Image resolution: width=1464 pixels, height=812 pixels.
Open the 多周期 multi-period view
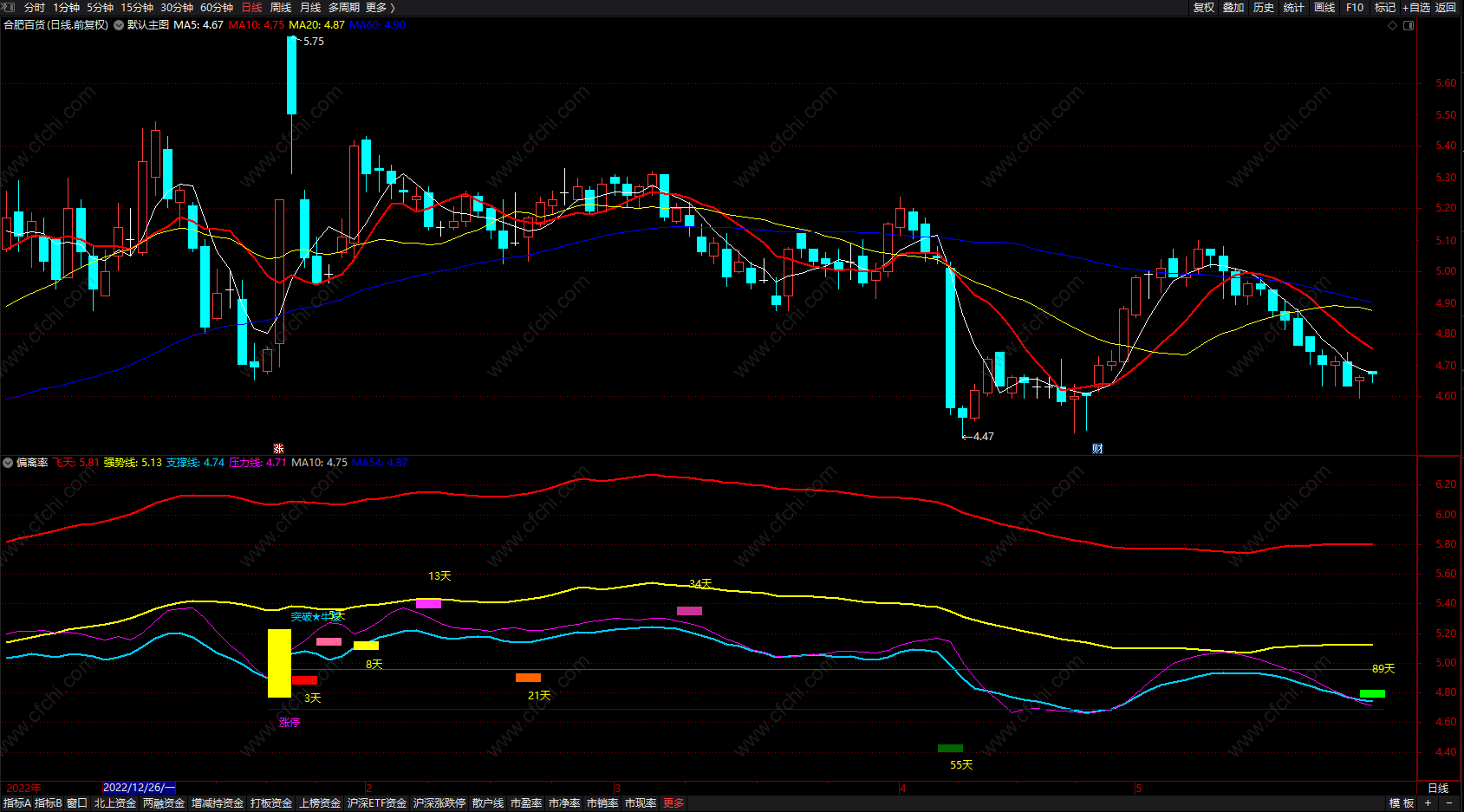(x=343, y=7)
